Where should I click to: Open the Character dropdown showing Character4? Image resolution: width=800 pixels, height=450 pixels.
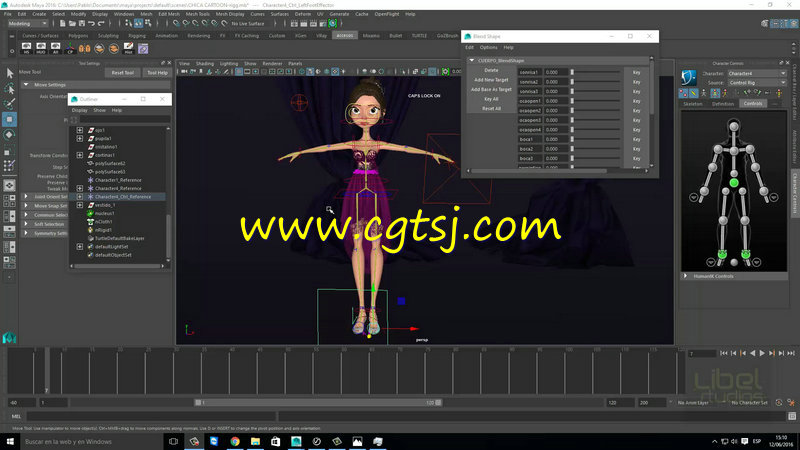pos(757,73)
